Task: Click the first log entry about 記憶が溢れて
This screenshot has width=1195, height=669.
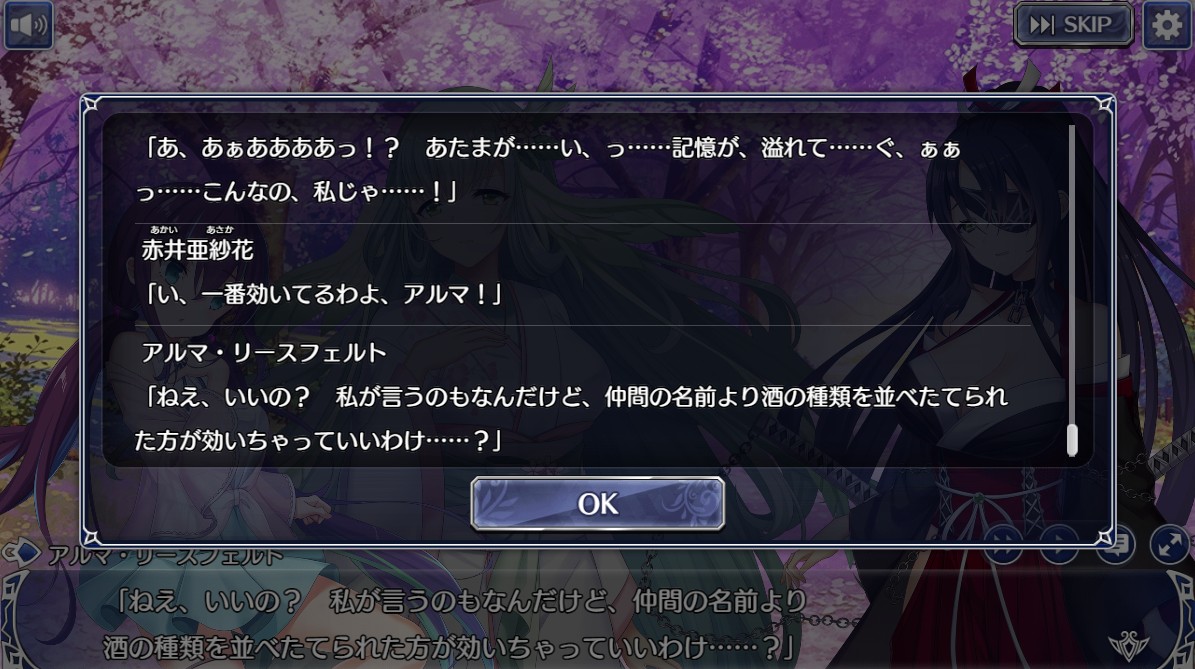Action: pos(549,169)
